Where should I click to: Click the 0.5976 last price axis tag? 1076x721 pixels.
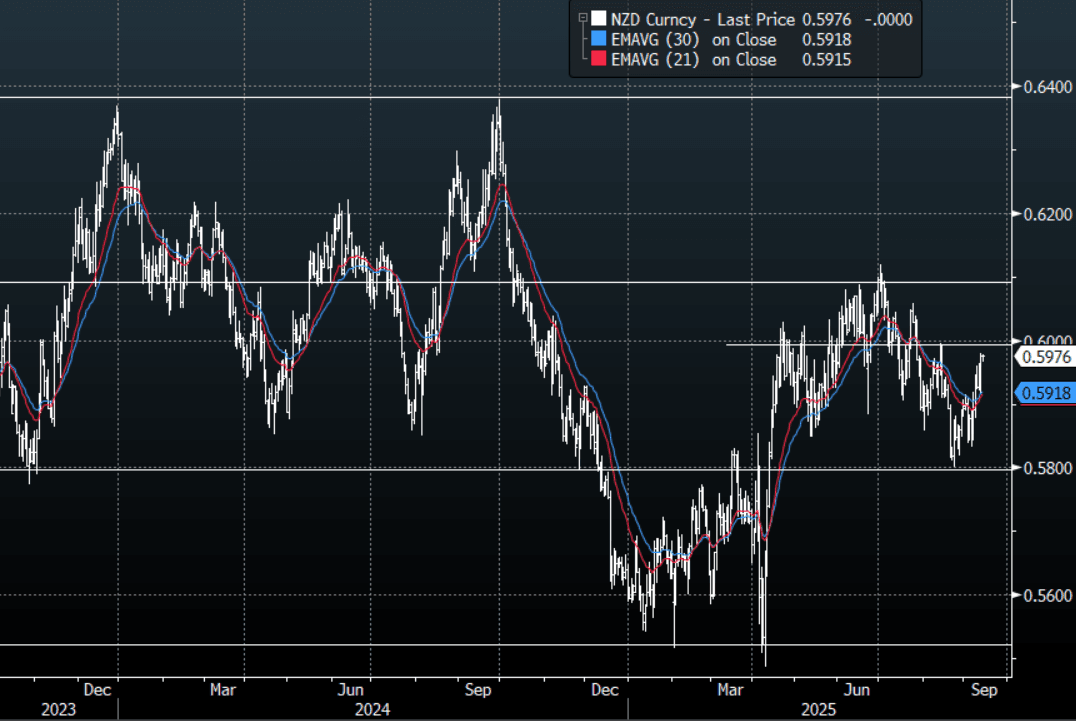(x=1044, y=356)
